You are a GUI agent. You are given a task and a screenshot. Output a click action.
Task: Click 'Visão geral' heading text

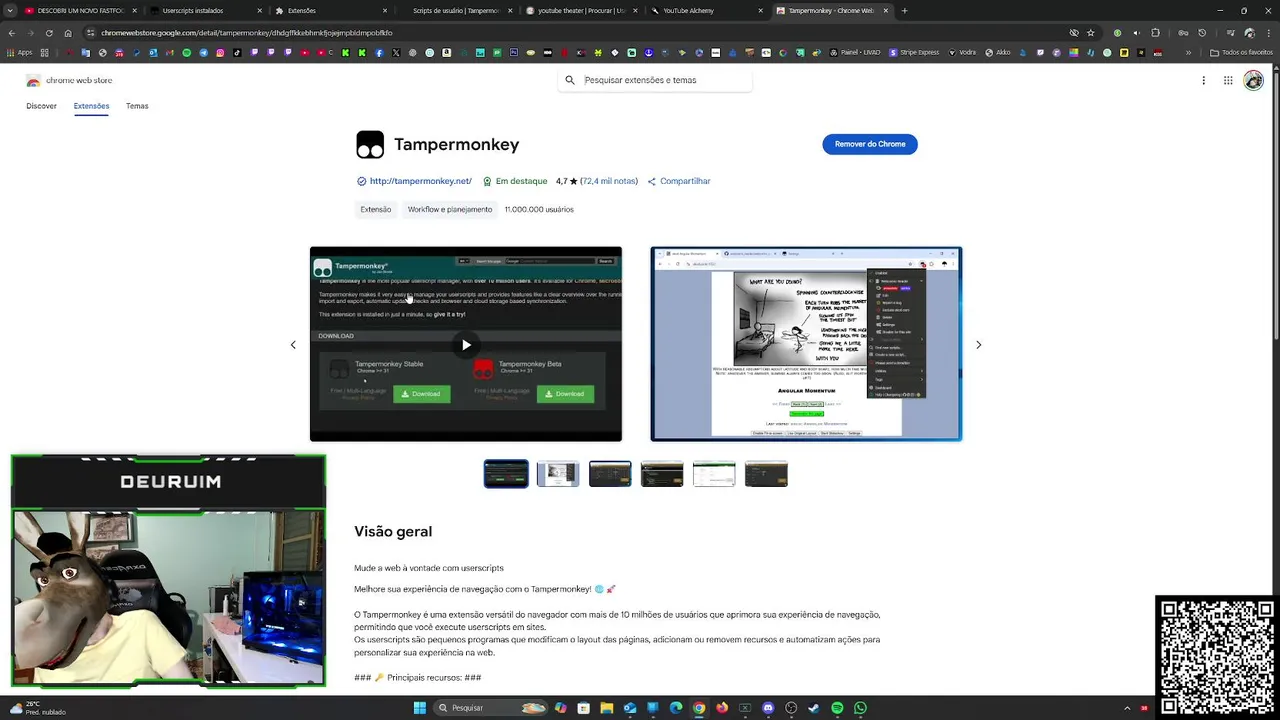click(393, 532)
